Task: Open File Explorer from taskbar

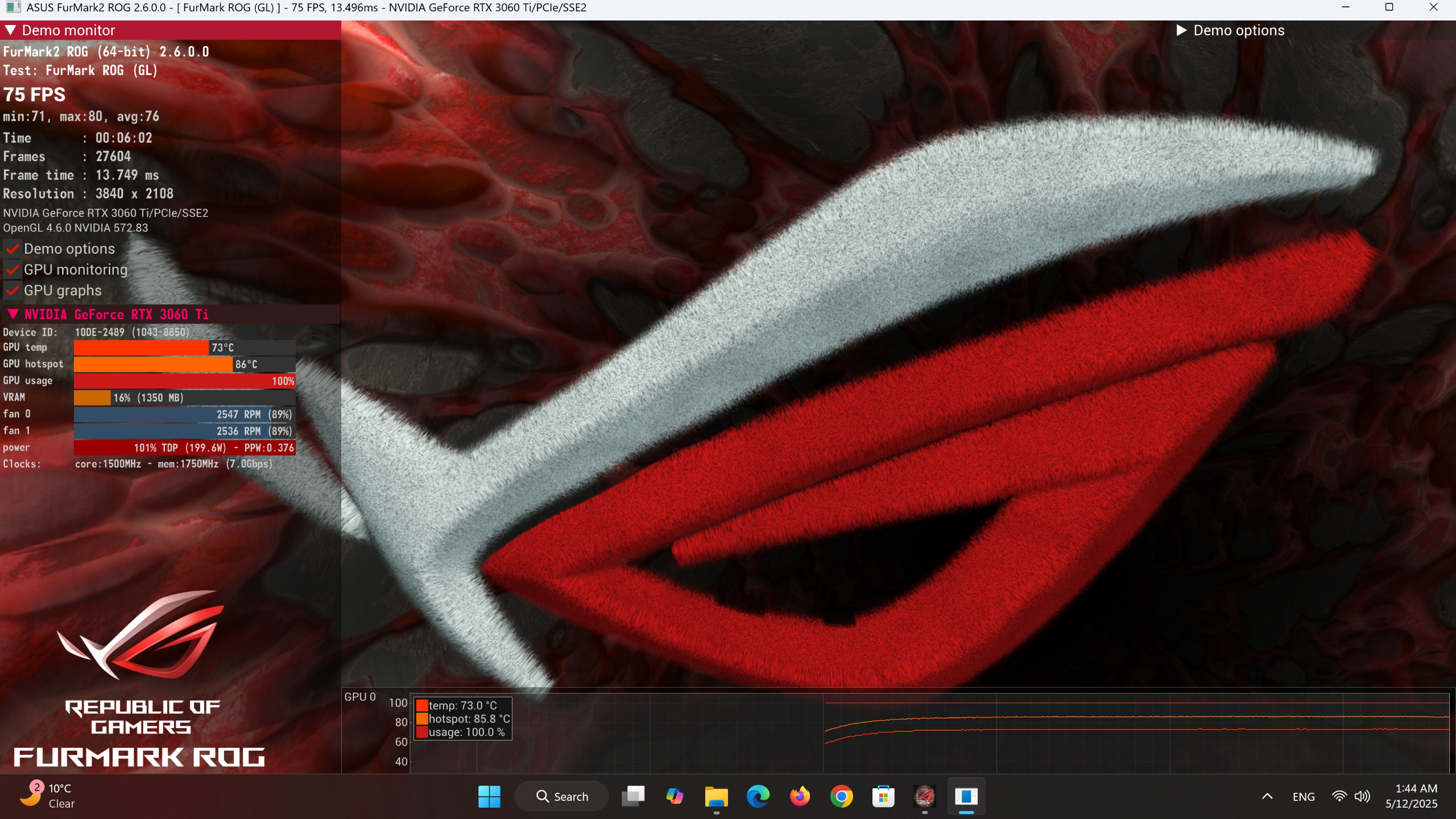Action: [x=716, y=796]
